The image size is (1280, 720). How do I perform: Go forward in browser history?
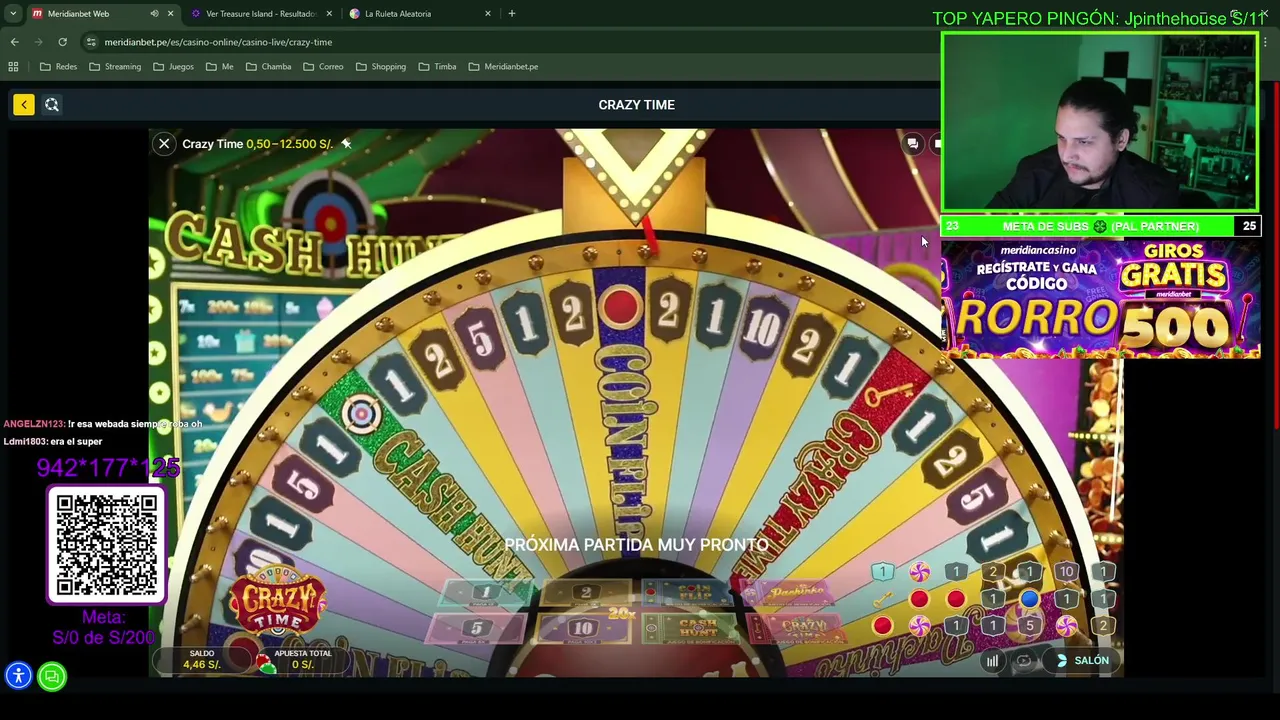[x=39, y=42]
